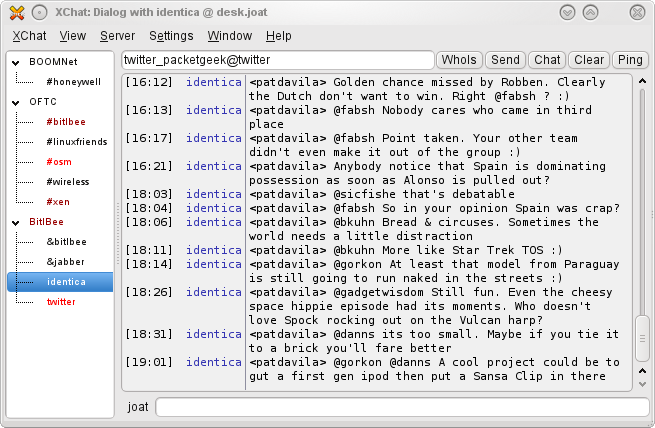Click the 18:04 Spain was crap message
The image size is (655, 428).
click(x=434, y=208)
